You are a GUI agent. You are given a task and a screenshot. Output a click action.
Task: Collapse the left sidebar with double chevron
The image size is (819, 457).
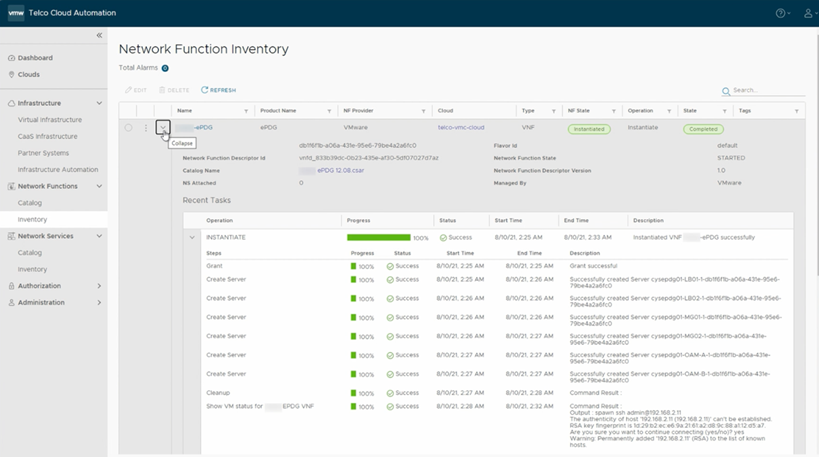[99, 36]
